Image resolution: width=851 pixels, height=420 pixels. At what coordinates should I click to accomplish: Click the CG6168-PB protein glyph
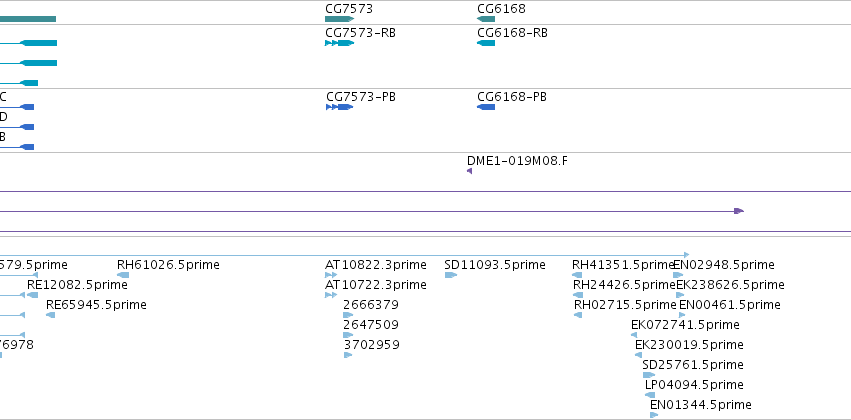486,107
